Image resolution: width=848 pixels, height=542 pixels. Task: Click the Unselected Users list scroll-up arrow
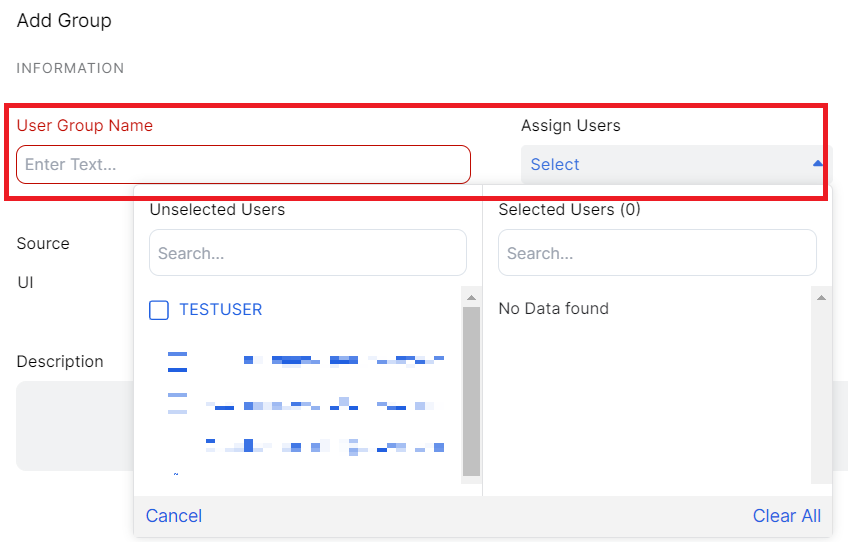(471, 298)
